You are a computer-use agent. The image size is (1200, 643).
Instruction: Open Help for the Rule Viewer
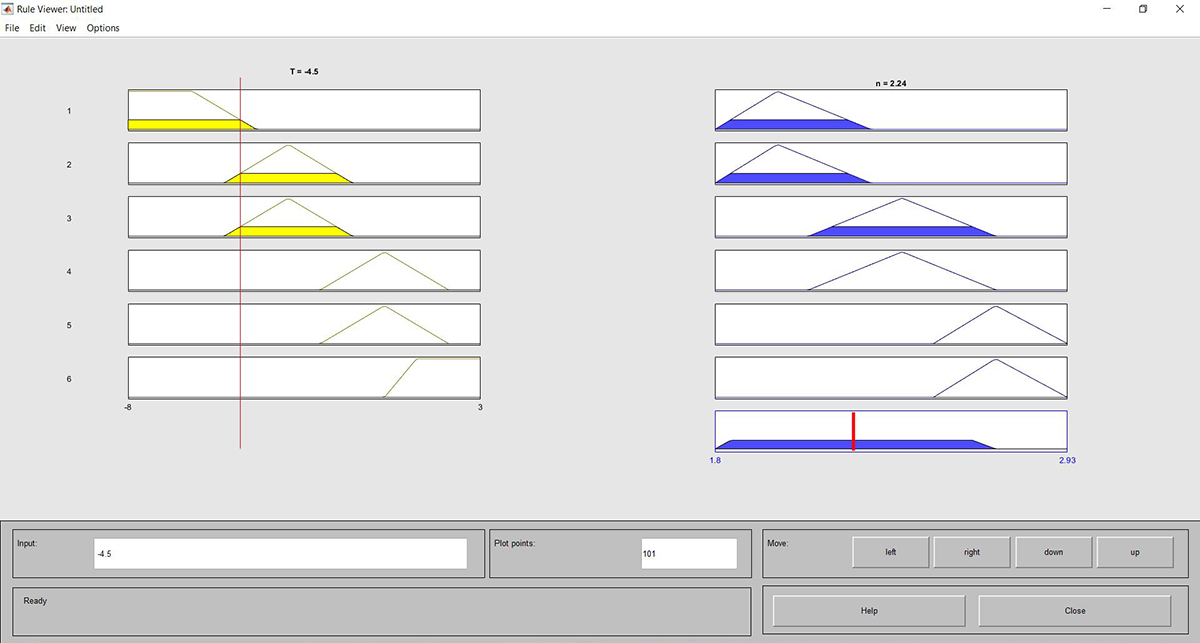tap(869, 611)
